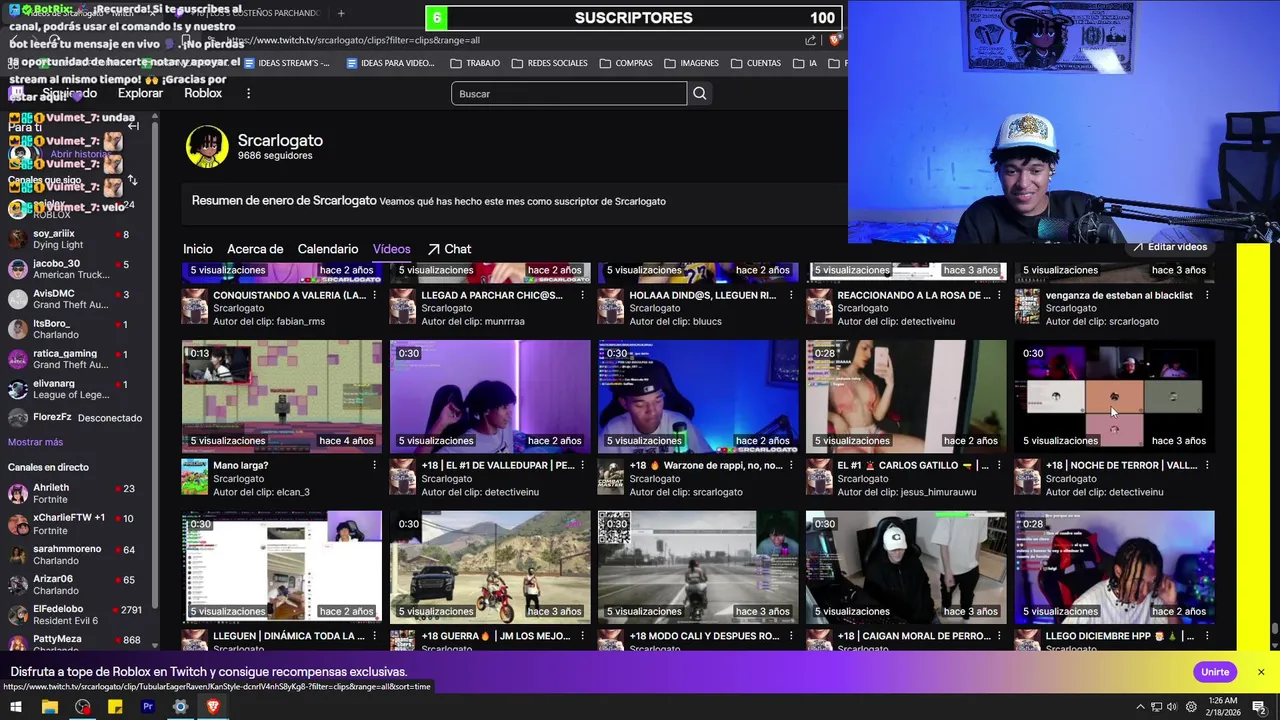Screen dimensions: 1280x720
Task: Open options for "+18 | NOCHE DE TERROR" clip
Action: (x=1207, y=465)
